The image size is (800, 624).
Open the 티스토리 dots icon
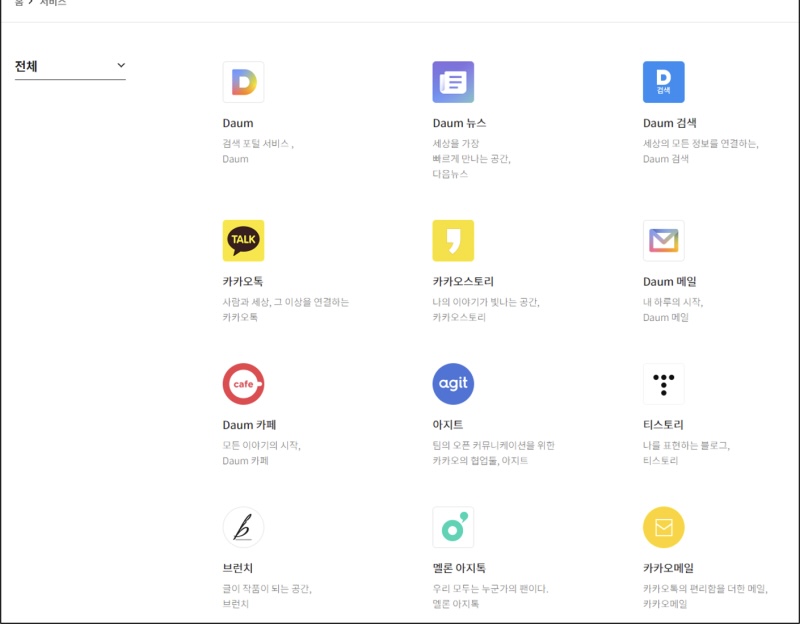[663, 384]
